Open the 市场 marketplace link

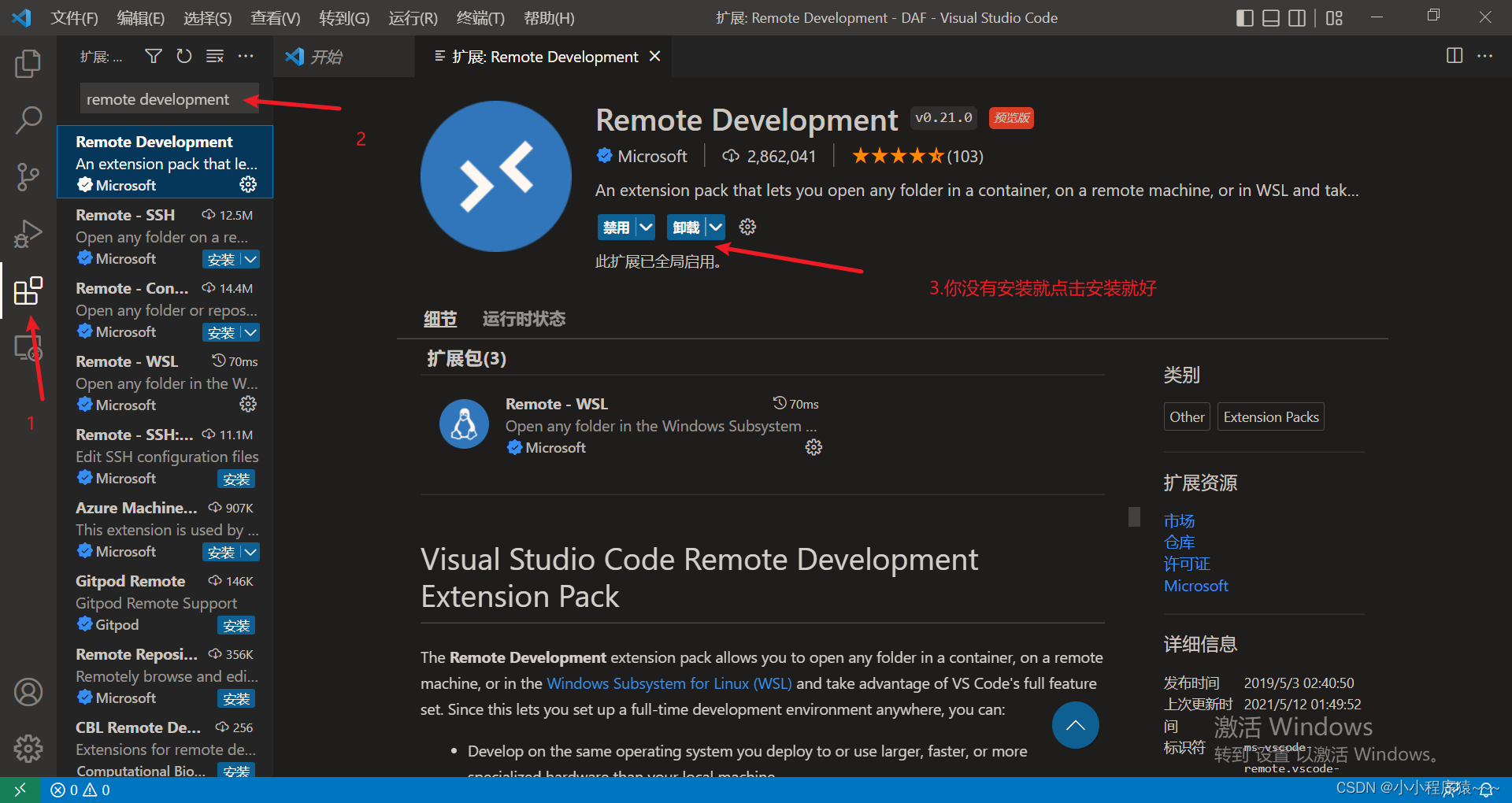[1179, 521]
